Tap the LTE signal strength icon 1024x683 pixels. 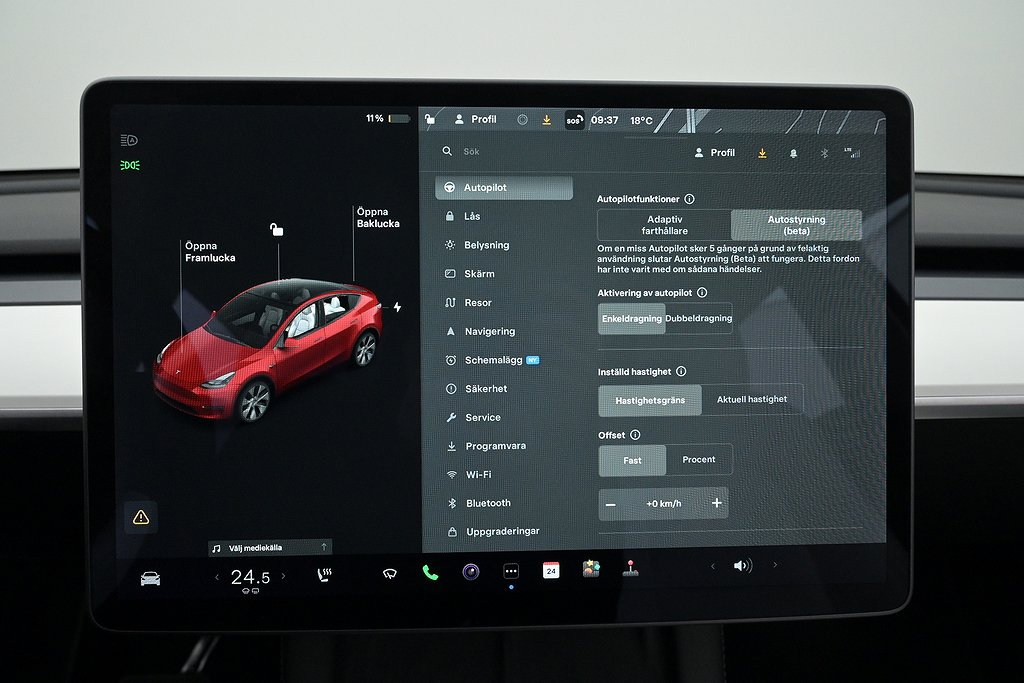click(852, 153)
